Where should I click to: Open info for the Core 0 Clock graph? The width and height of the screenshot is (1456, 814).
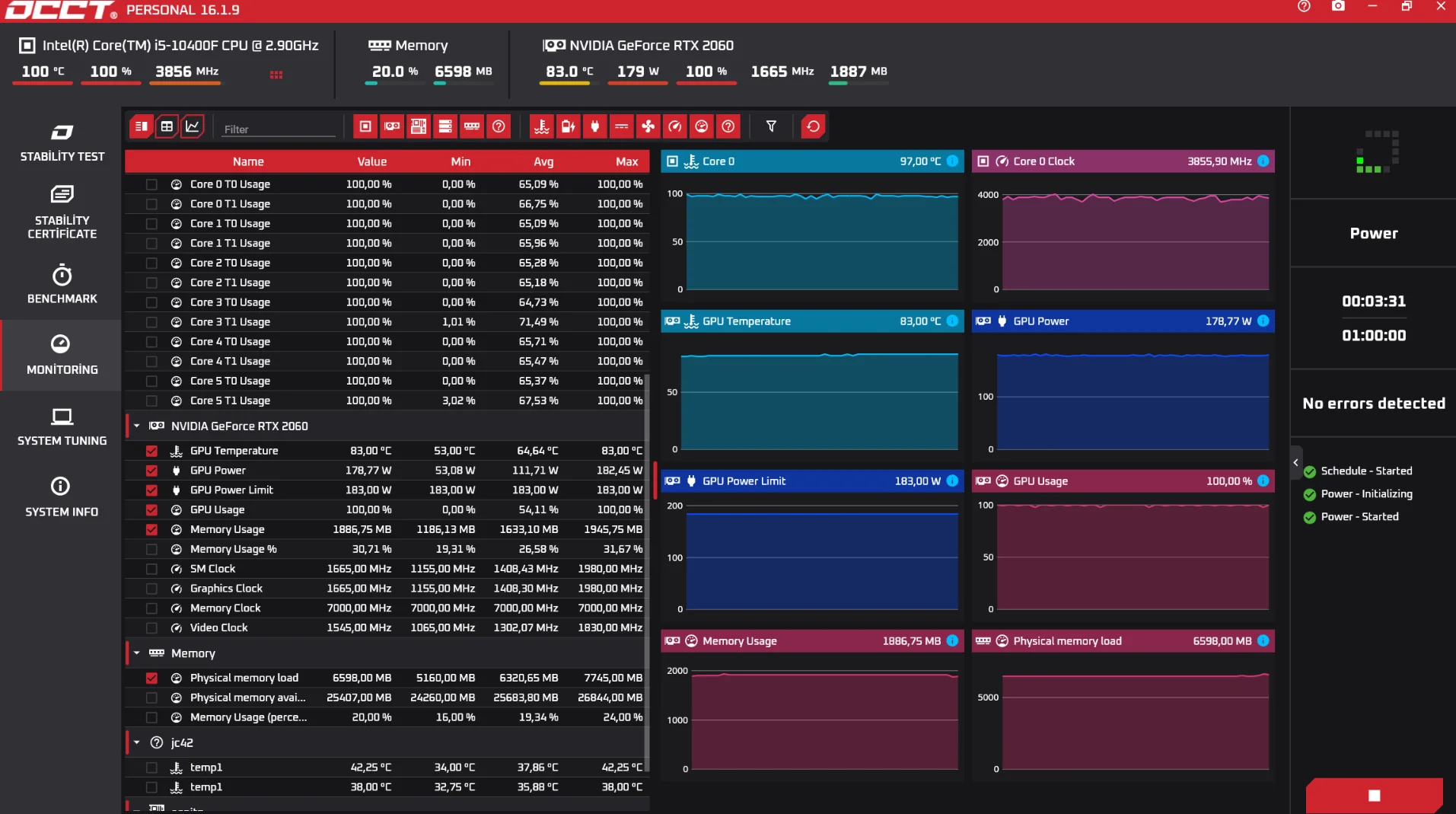1263,161
